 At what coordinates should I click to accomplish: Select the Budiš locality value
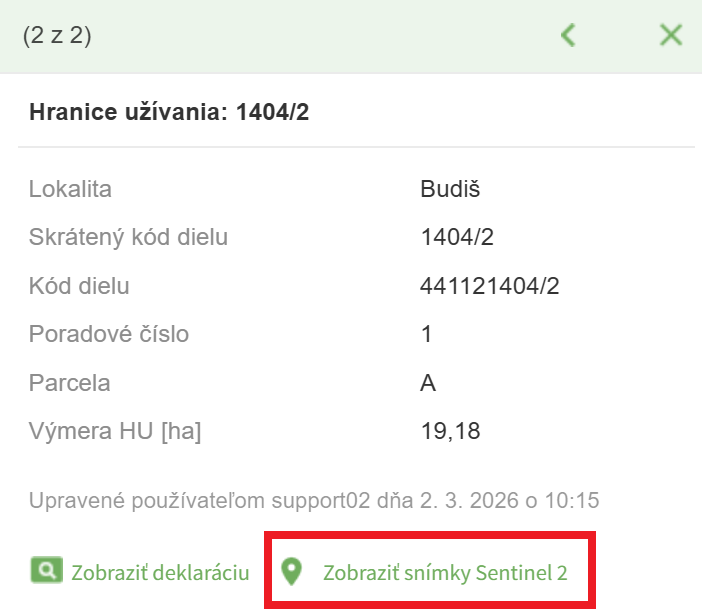click(x=444, y=189)
